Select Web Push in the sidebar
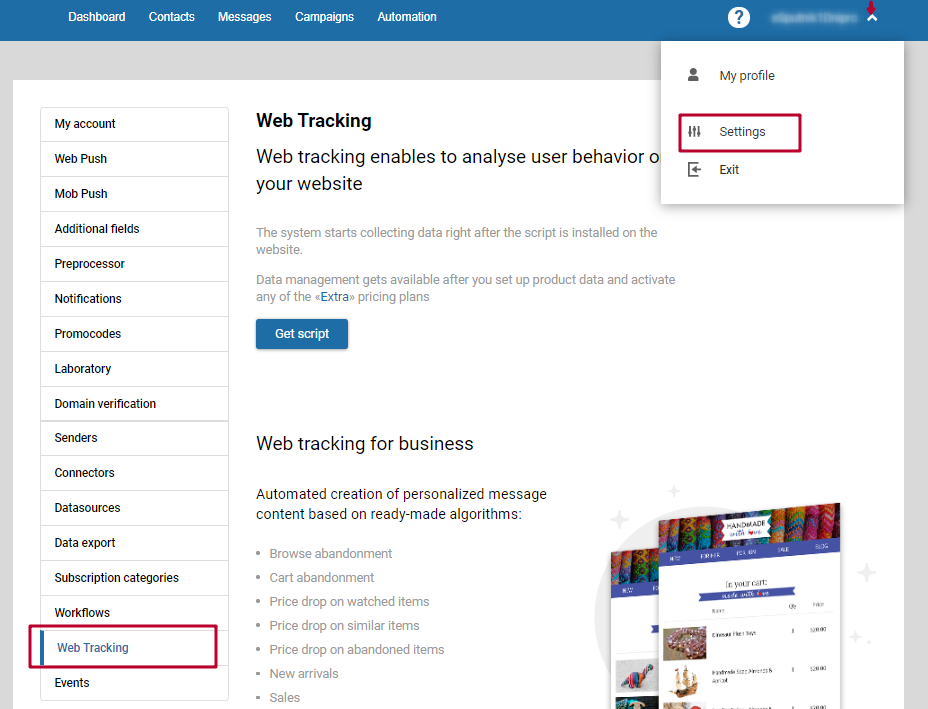928x709 pixels. pos(134,159)
